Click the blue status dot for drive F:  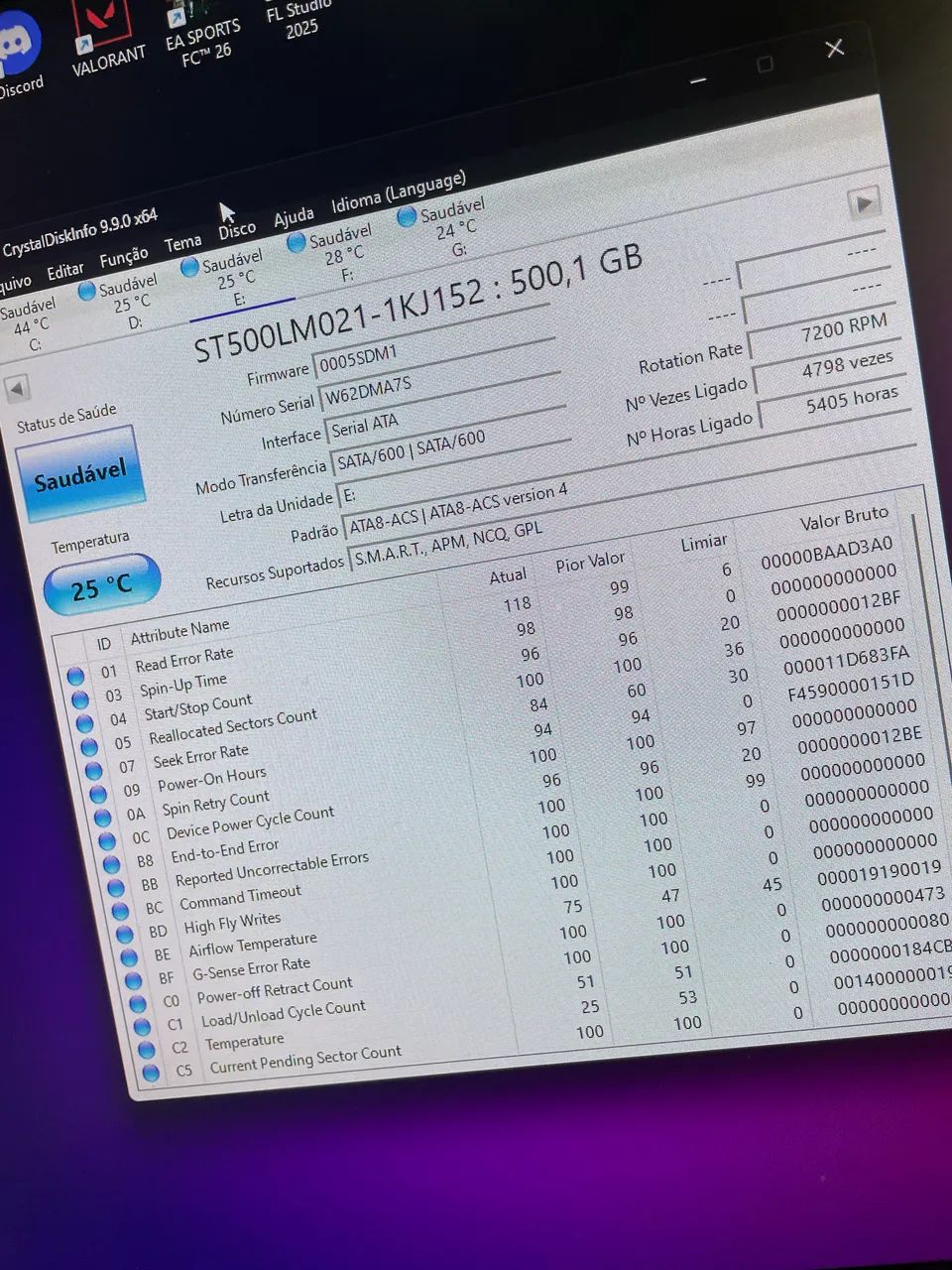[x=296, y=242]
